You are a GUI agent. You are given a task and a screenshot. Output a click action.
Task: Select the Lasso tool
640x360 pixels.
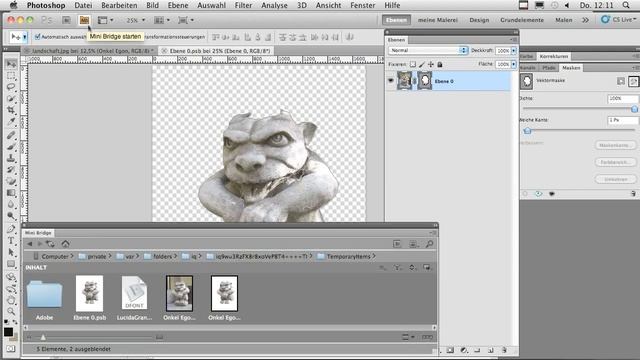tap(11, 87)
